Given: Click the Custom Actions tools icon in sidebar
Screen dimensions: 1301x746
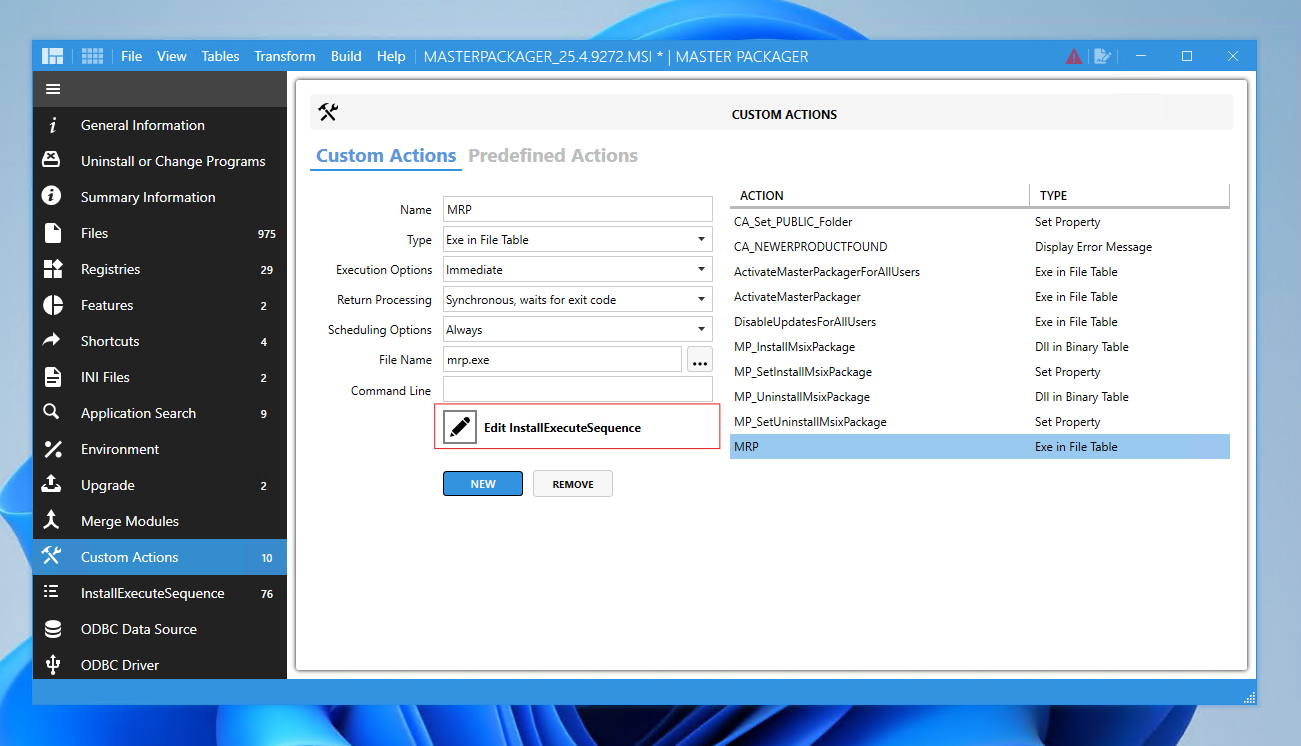Looking at the screenshot, I should point(52,557).
